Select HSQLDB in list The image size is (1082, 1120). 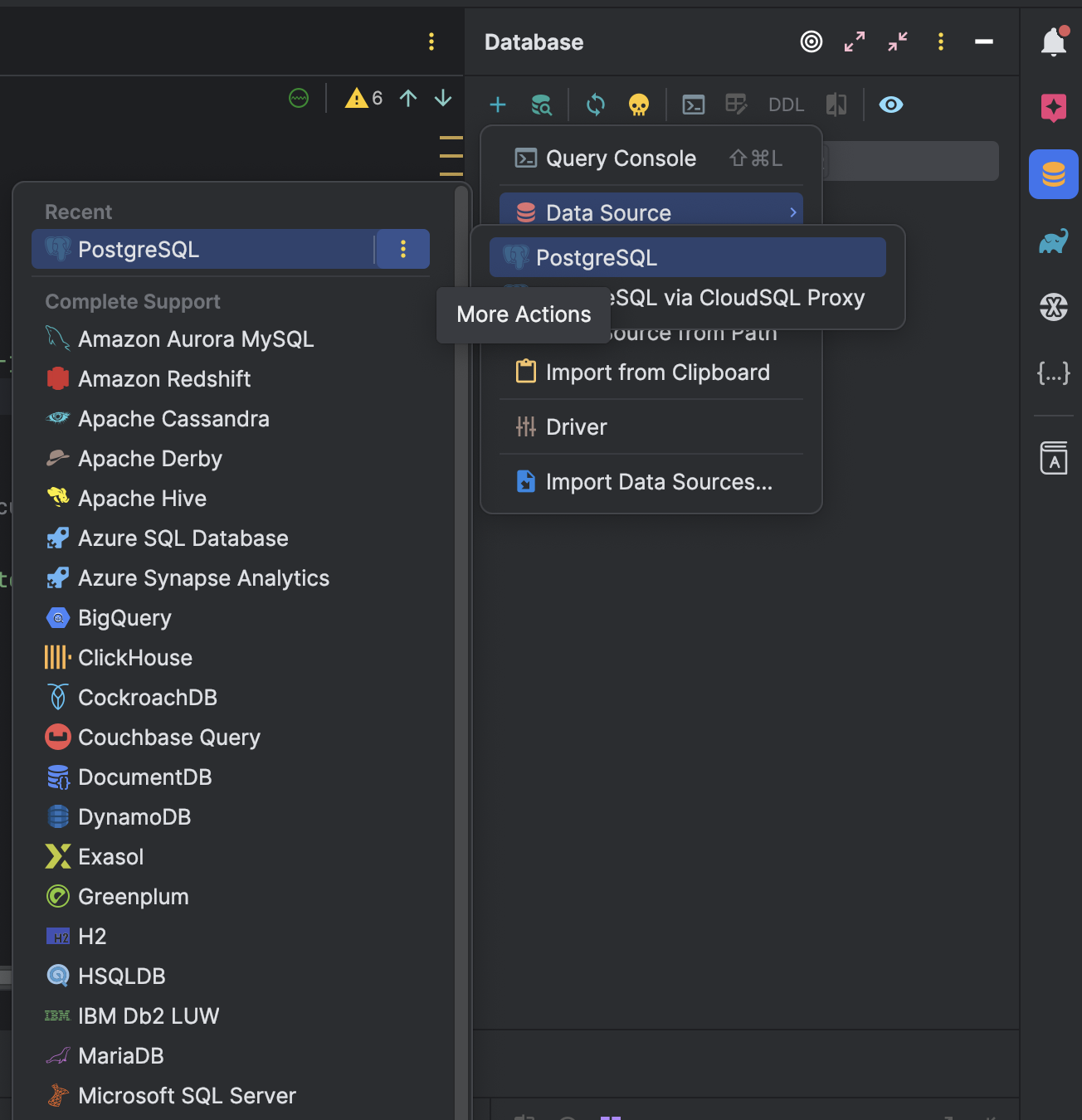click(231, 976)
